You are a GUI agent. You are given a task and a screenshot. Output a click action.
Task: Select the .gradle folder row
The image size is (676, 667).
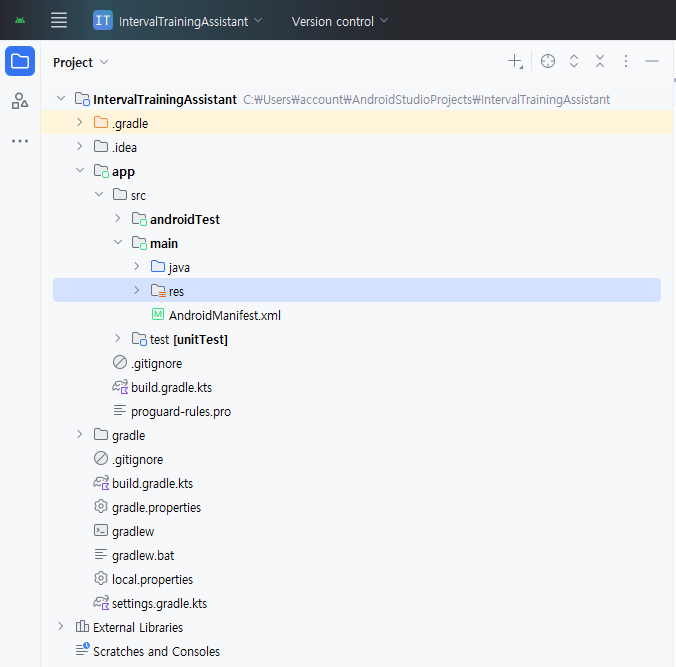(x=357, y=123)
